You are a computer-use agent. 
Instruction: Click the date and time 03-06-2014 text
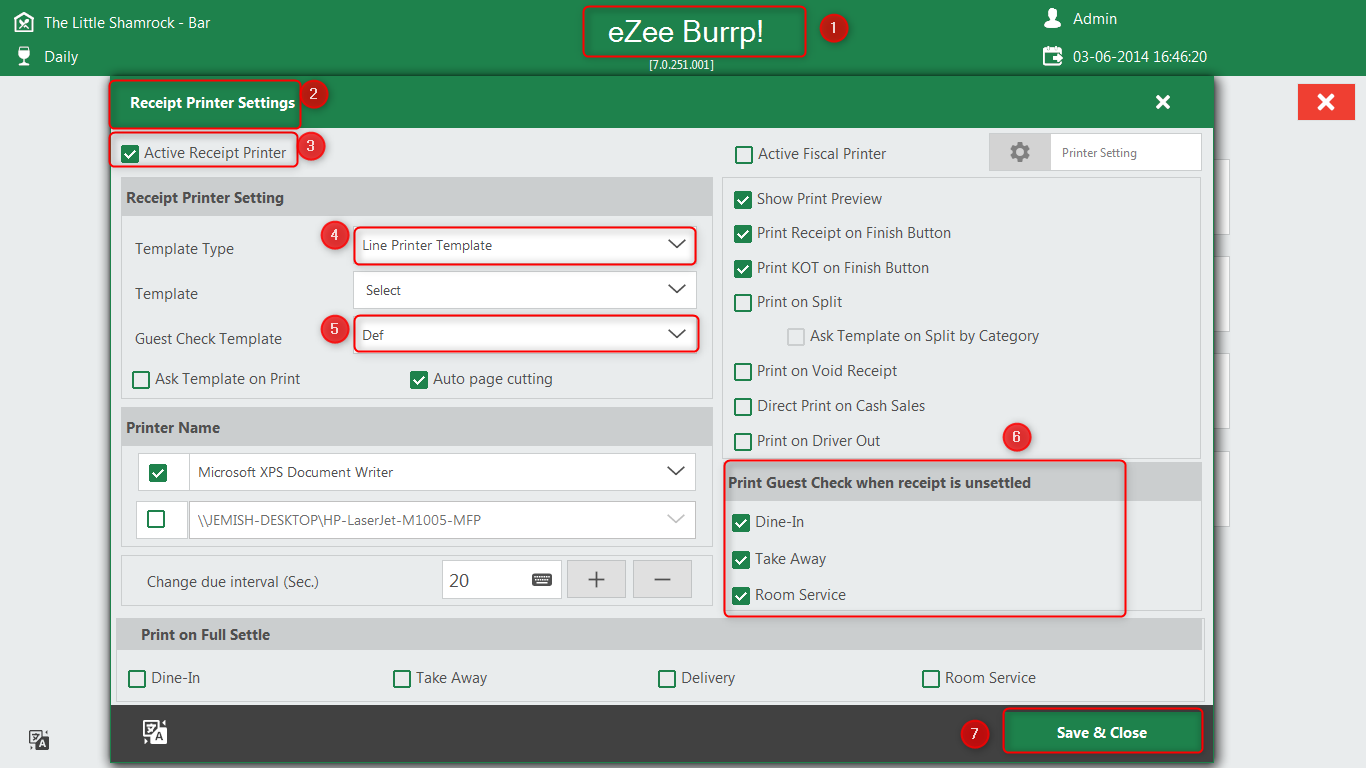click(1140, 57)
